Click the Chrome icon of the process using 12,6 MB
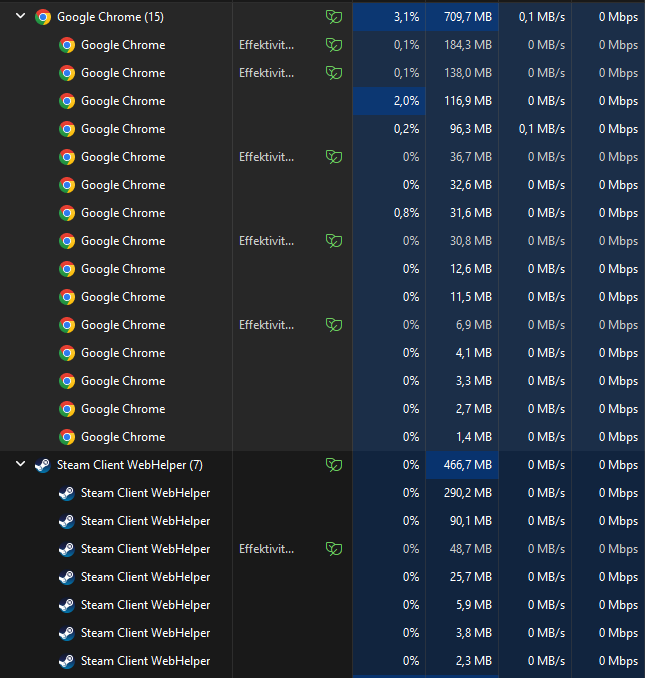 tap(67, 269)
